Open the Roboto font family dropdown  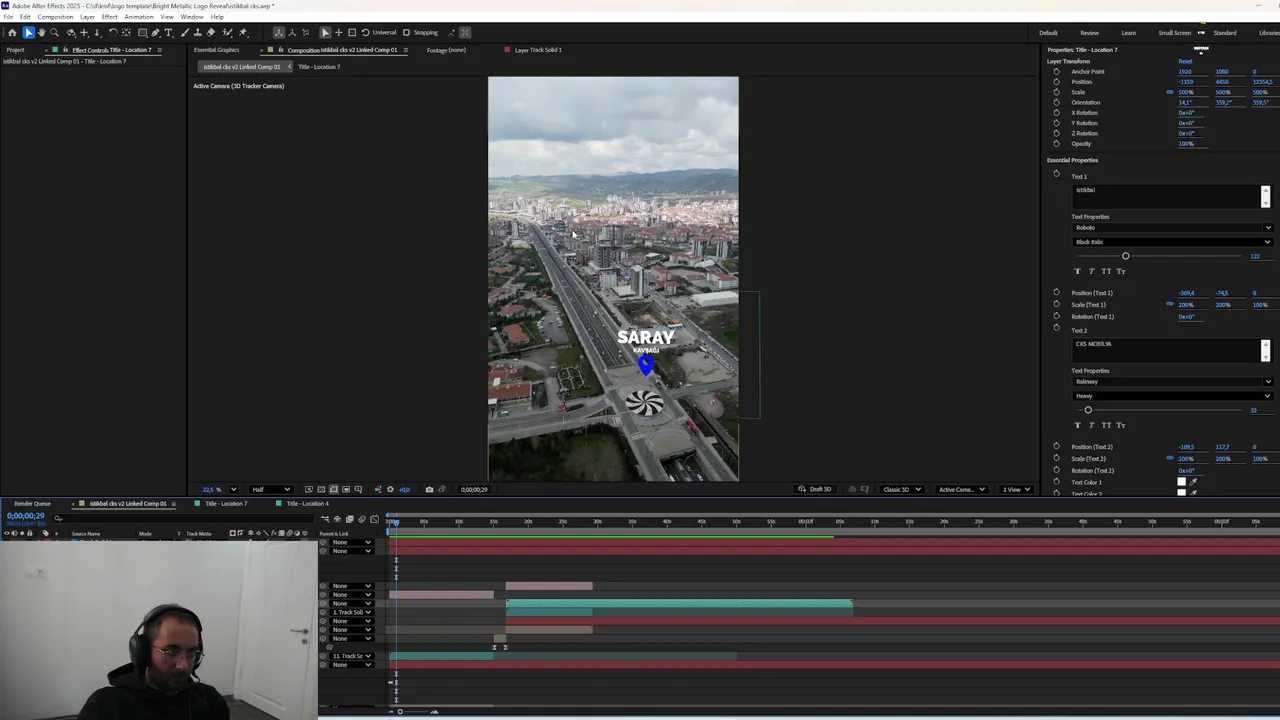click(x=1172, y=228)
